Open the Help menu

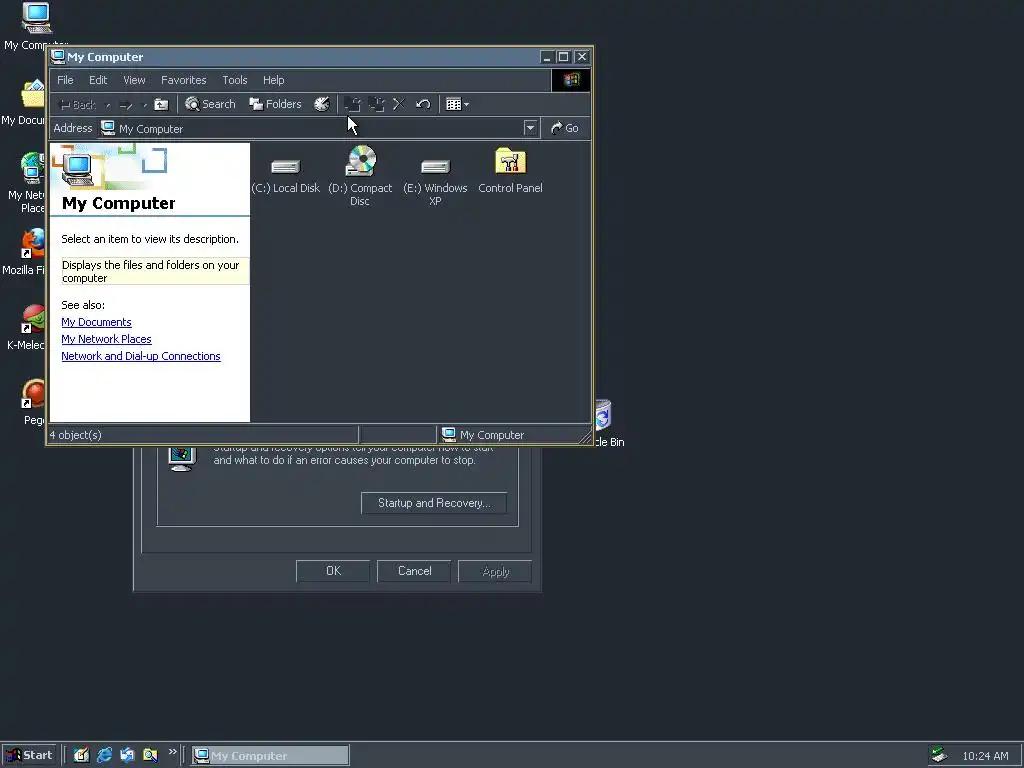coord(274,80)
